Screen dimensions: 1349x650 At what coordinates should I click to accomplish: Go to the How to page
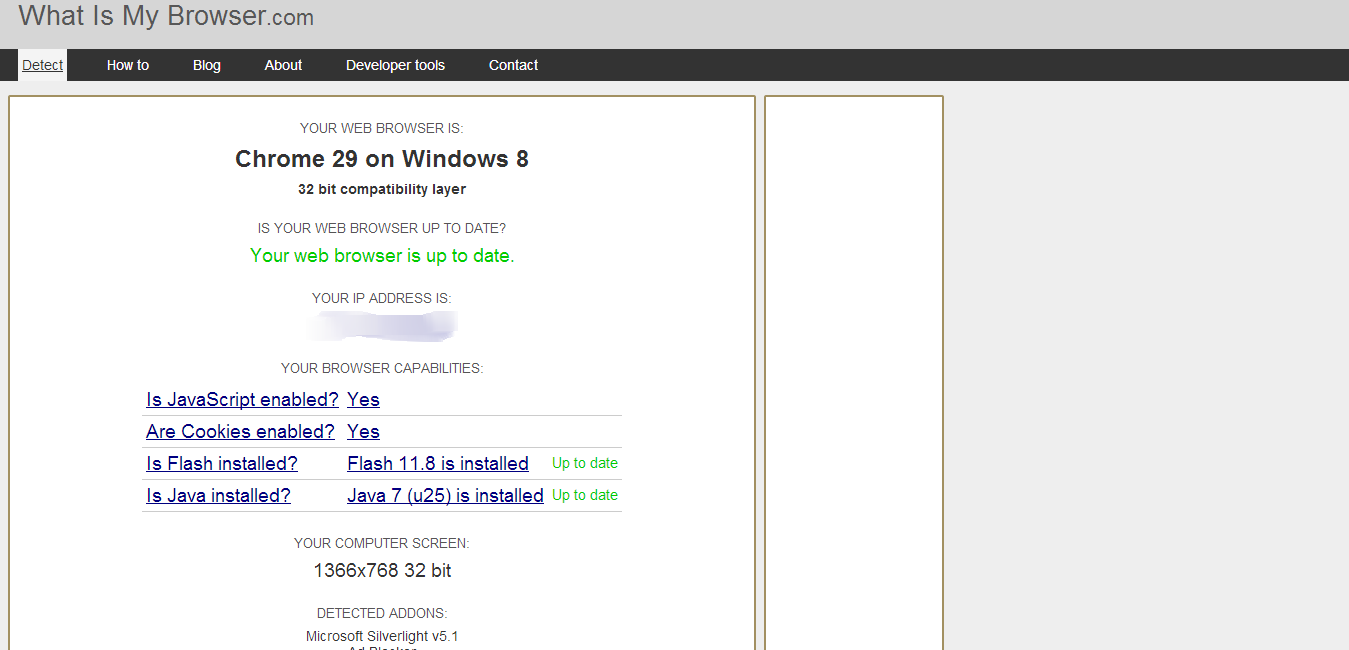pos(128,65)
